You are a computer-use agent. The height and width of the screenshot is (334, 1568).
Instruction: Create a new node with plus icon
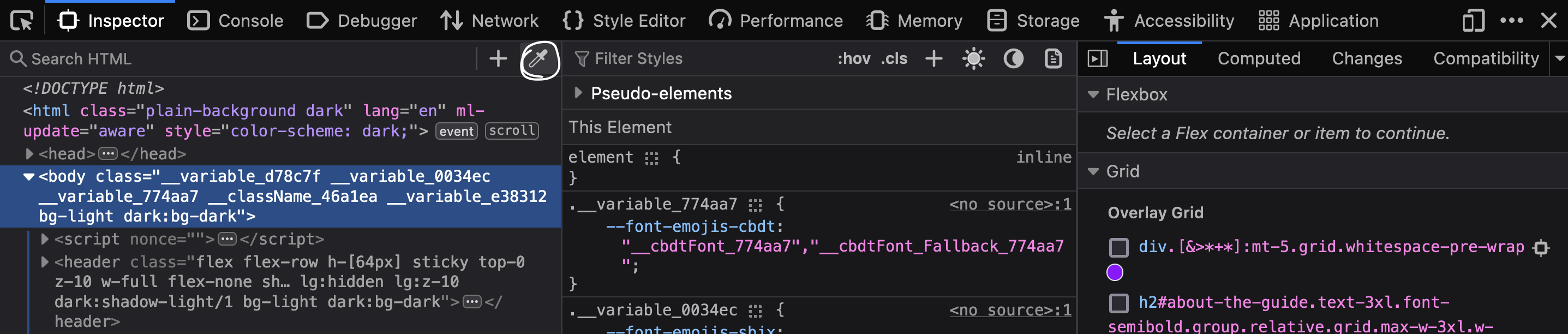pyautogui.click(x=498, y=59)
